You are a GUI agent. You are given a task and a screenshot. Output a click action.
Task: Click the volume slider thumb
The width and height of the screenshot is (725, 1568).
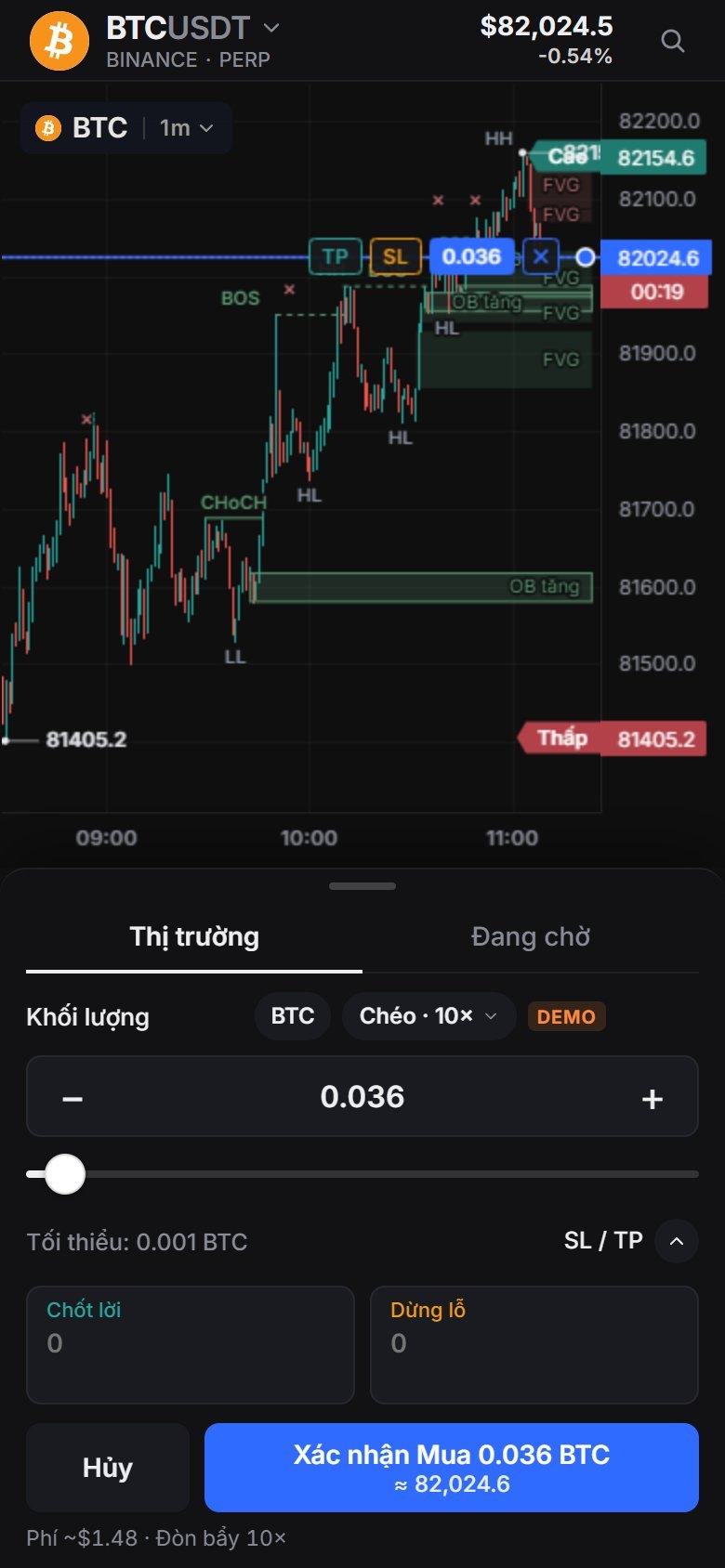click(65, 1174)
